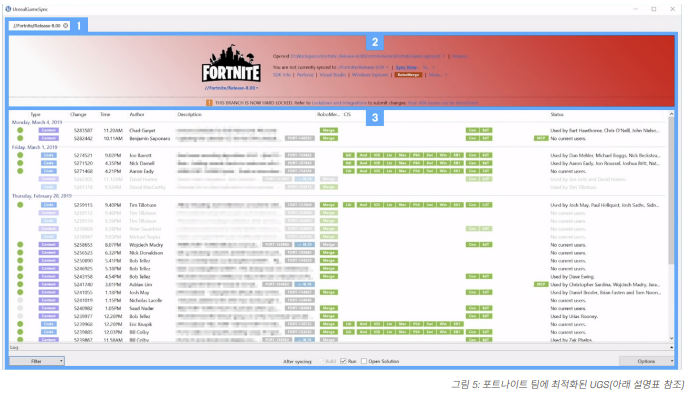692x396 pixels.
Task: Click the MCP badge beside Adrian Lim's status
Action: pyautogui.click(x=541, y=284)
